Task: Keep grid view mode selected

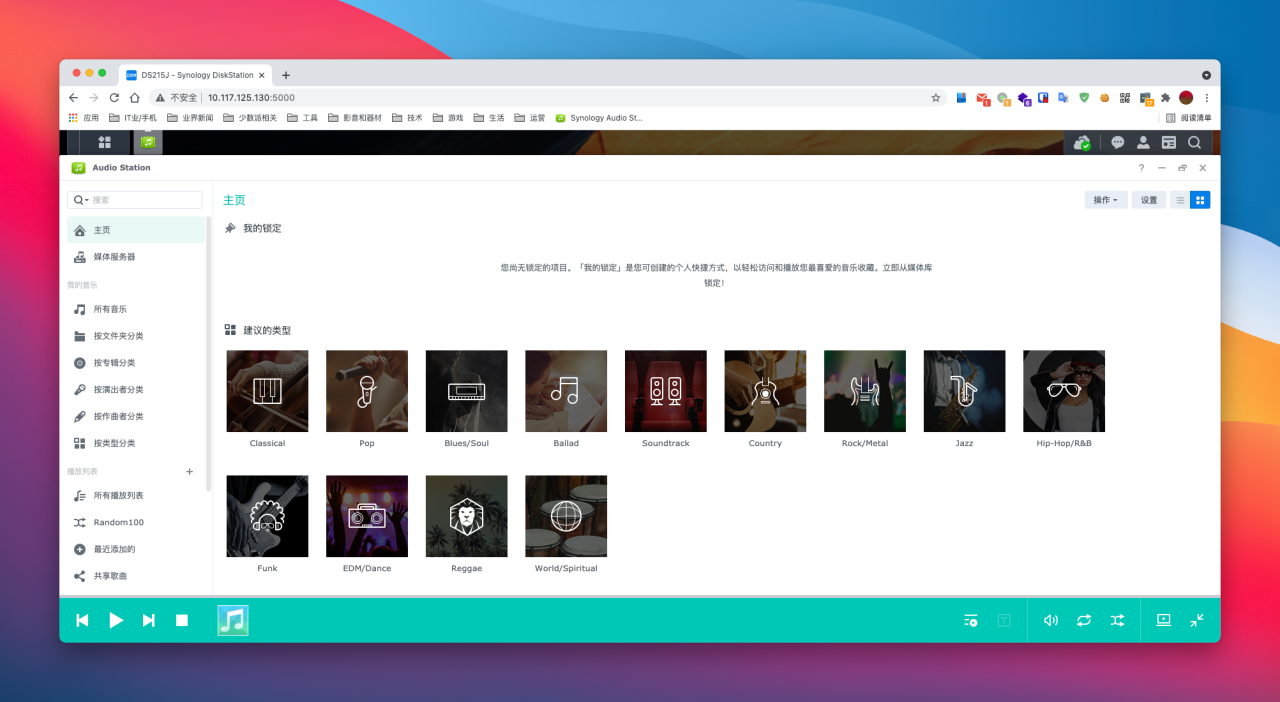Action: pos(1200,199)
